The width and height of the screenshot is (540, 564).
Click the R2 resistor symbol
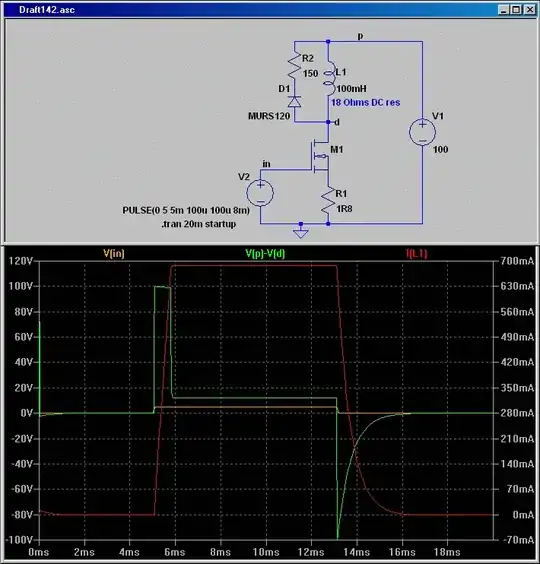(294, 65)
